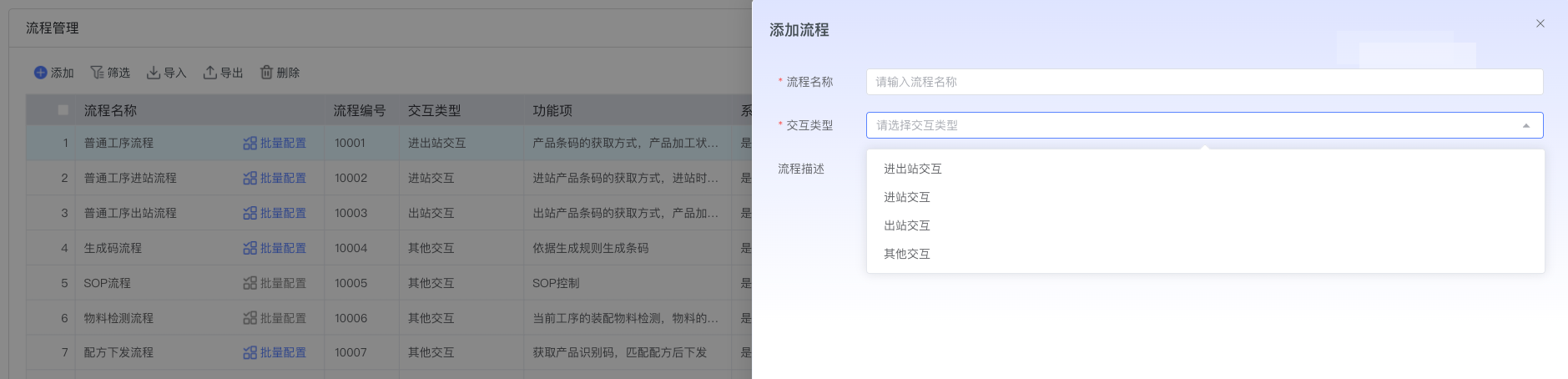Open the 筛选 filter icon

click(x=97, y=73)
